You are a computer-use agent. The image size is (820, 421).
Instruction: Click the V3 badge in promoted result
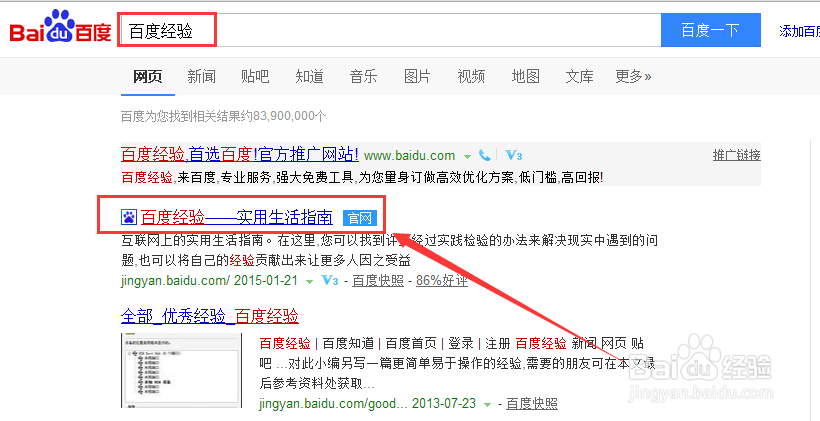pos(514,155)
